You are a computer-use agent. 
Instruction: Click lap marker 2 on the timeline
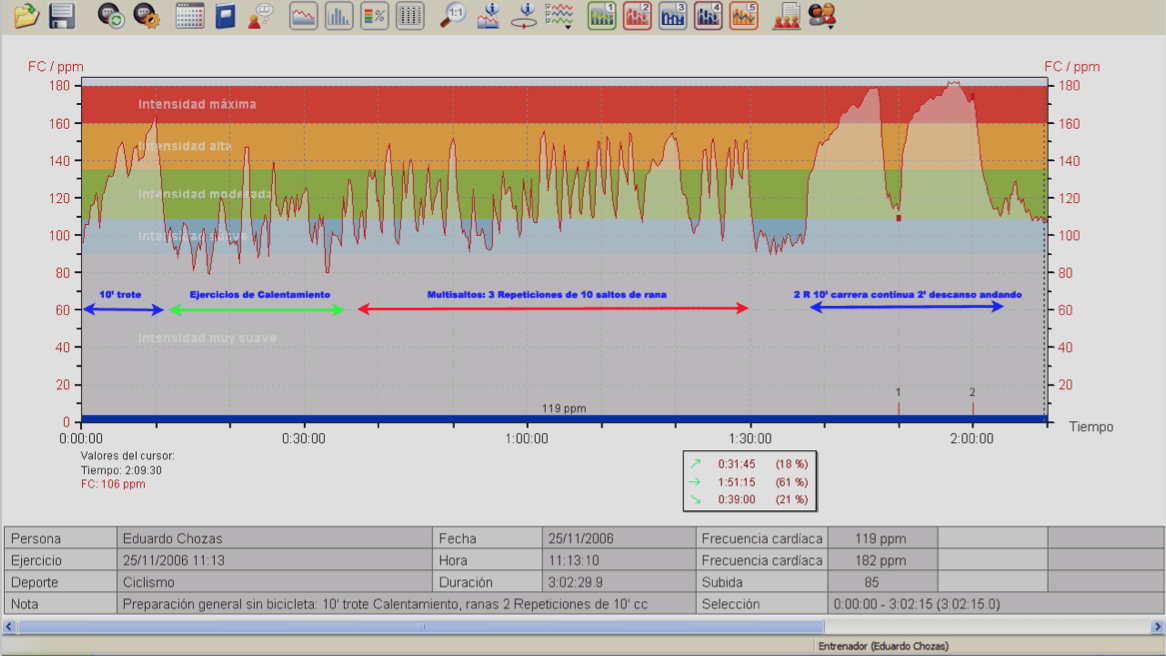(x=972, y=404)
